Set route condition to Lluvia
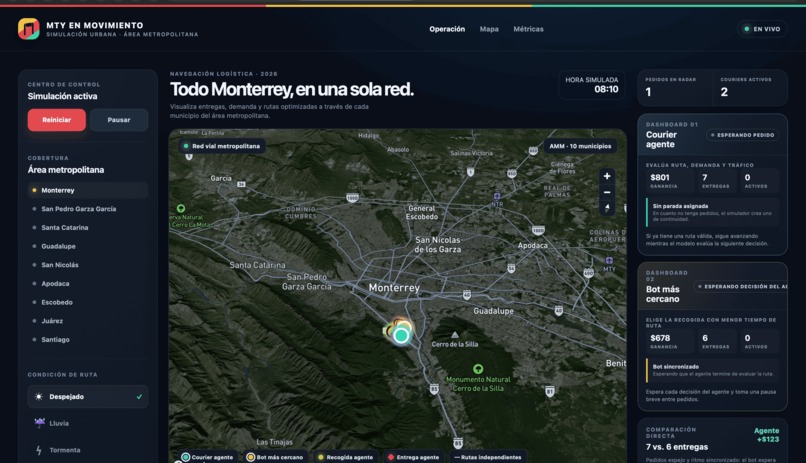The width and height of the screenshot is (806, 463). coord(88,423)
